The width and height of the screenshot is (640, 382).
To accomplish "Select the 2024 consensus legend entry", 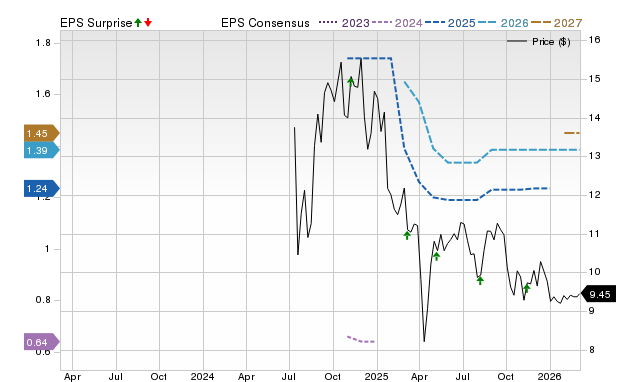I will [397, 23].
